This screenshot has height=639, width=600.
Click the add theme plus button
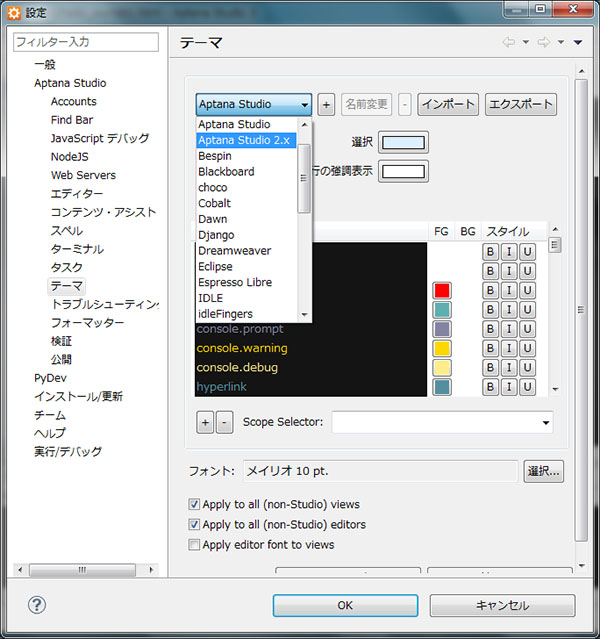[326, 105]
